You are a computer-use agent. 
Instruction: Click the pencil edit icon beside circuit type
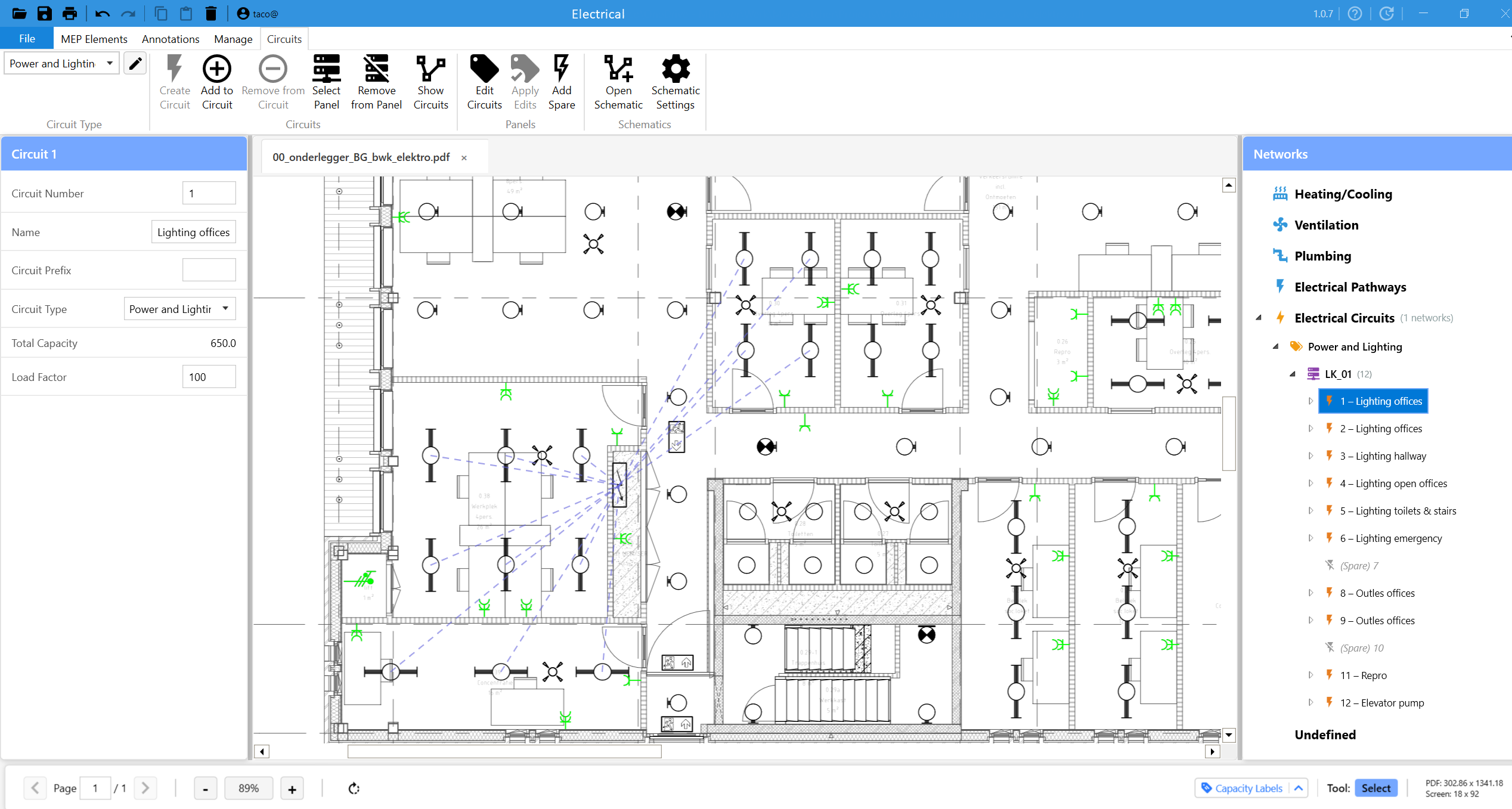(135, 63)
